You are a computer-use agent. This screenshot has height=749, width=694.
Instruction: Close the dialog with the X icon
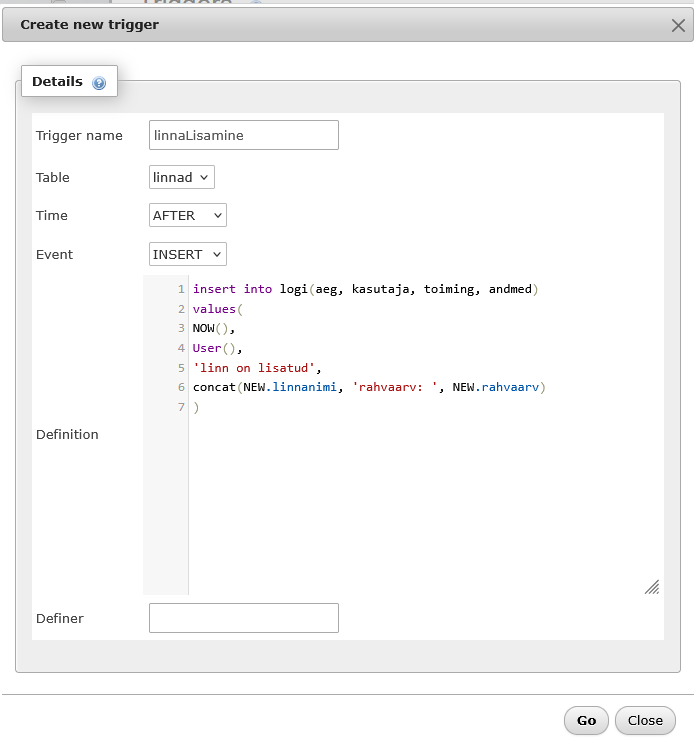(x=678, y=25)
